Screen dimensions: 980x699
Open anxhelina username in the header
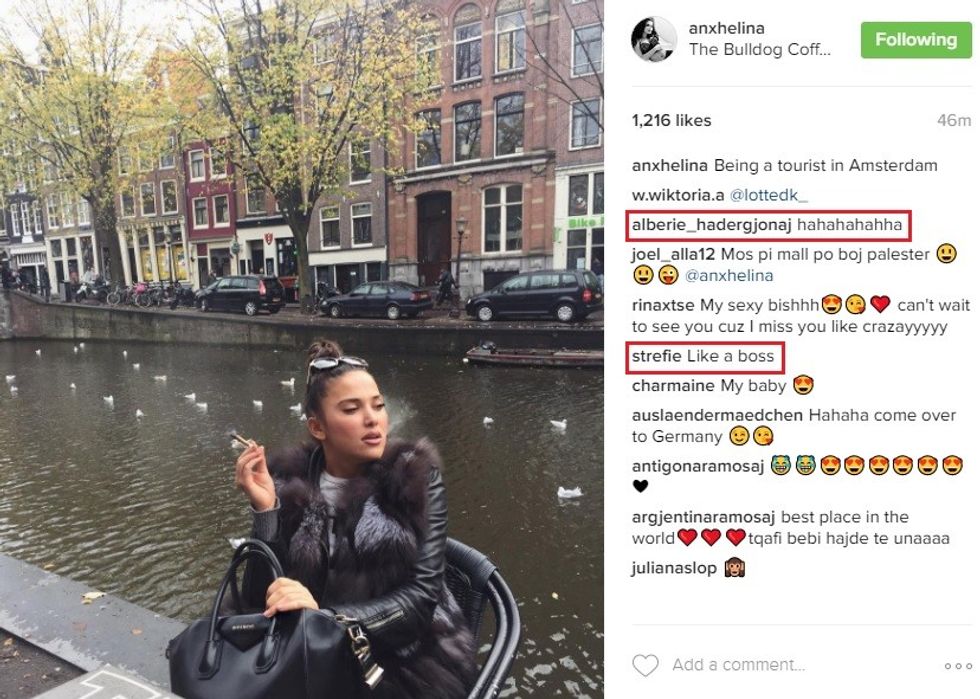pos(726,28)
